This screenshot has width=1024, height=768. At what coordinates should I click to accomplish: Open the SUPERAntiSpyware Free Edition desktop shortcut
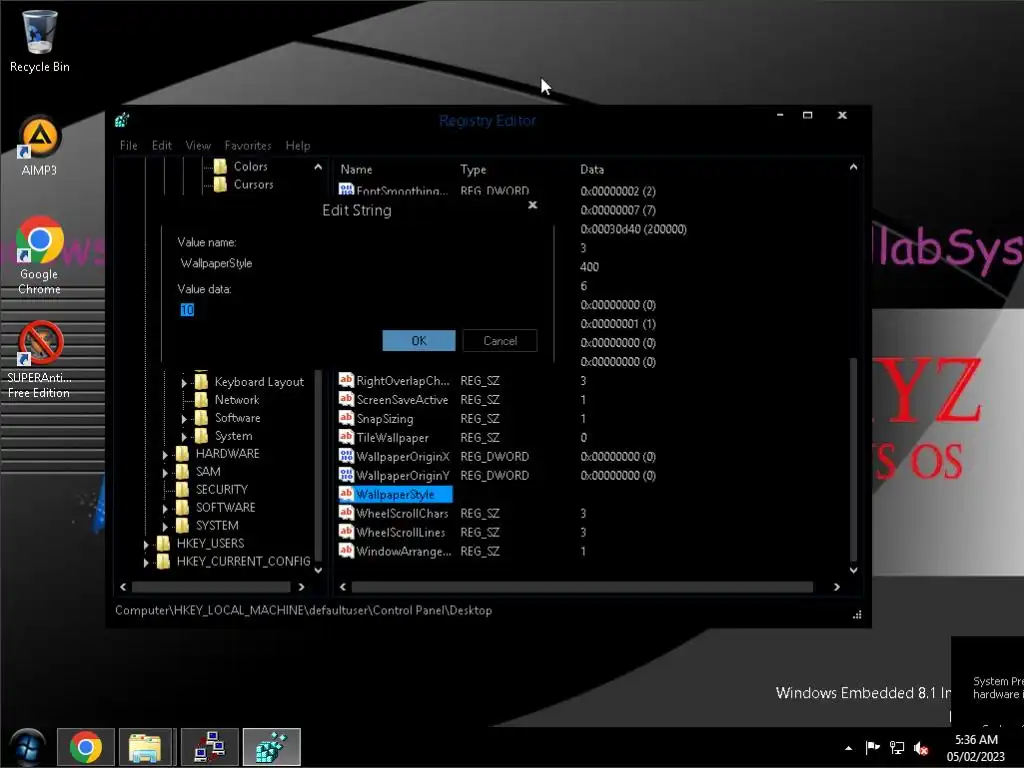tap(39, 359)
